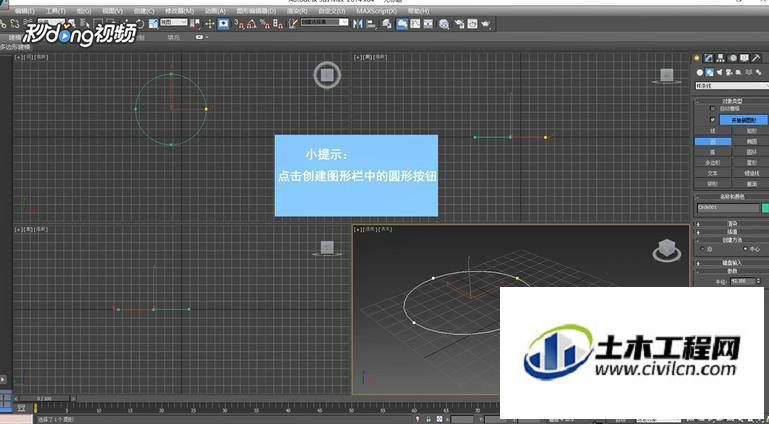The width and height of the screenshot is (769, 424).
Task: Select the Lights category icon
Action: (x=719, y=72)
